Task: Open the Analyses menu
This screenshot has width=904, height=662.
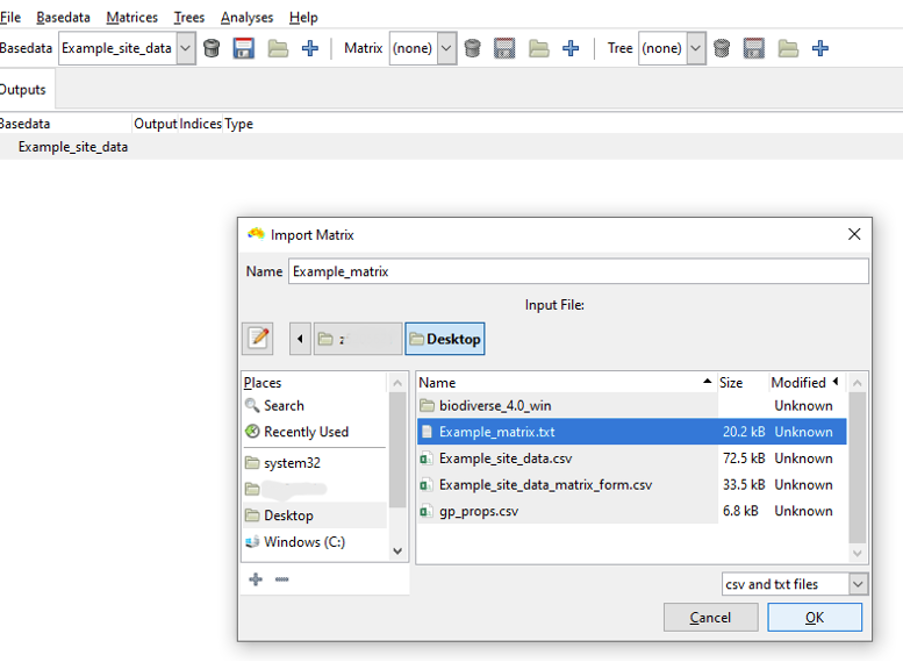Action: 247,17
